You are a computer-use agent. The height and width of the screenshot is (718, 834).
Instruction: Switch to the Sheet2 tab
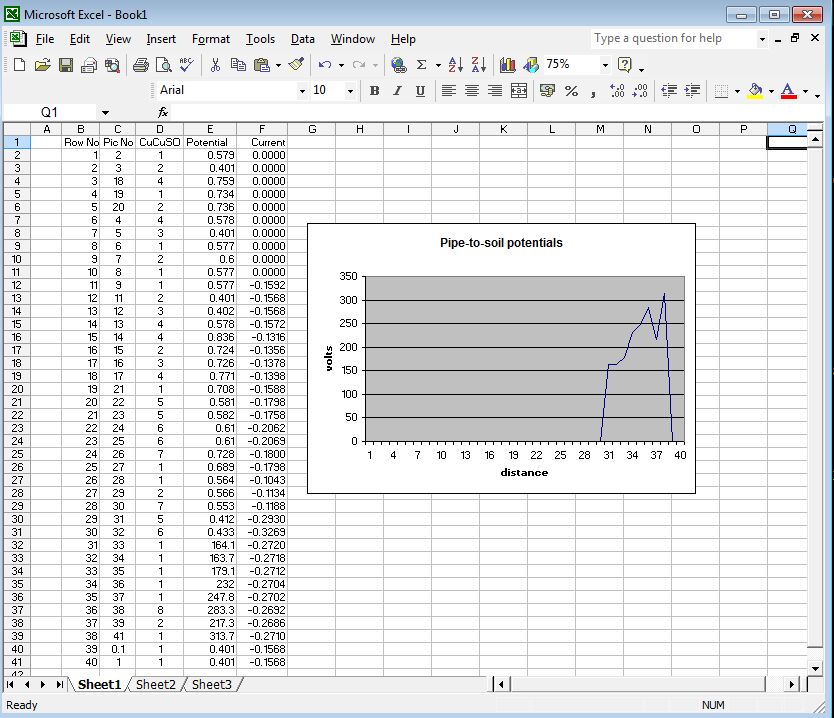(155, 685)
